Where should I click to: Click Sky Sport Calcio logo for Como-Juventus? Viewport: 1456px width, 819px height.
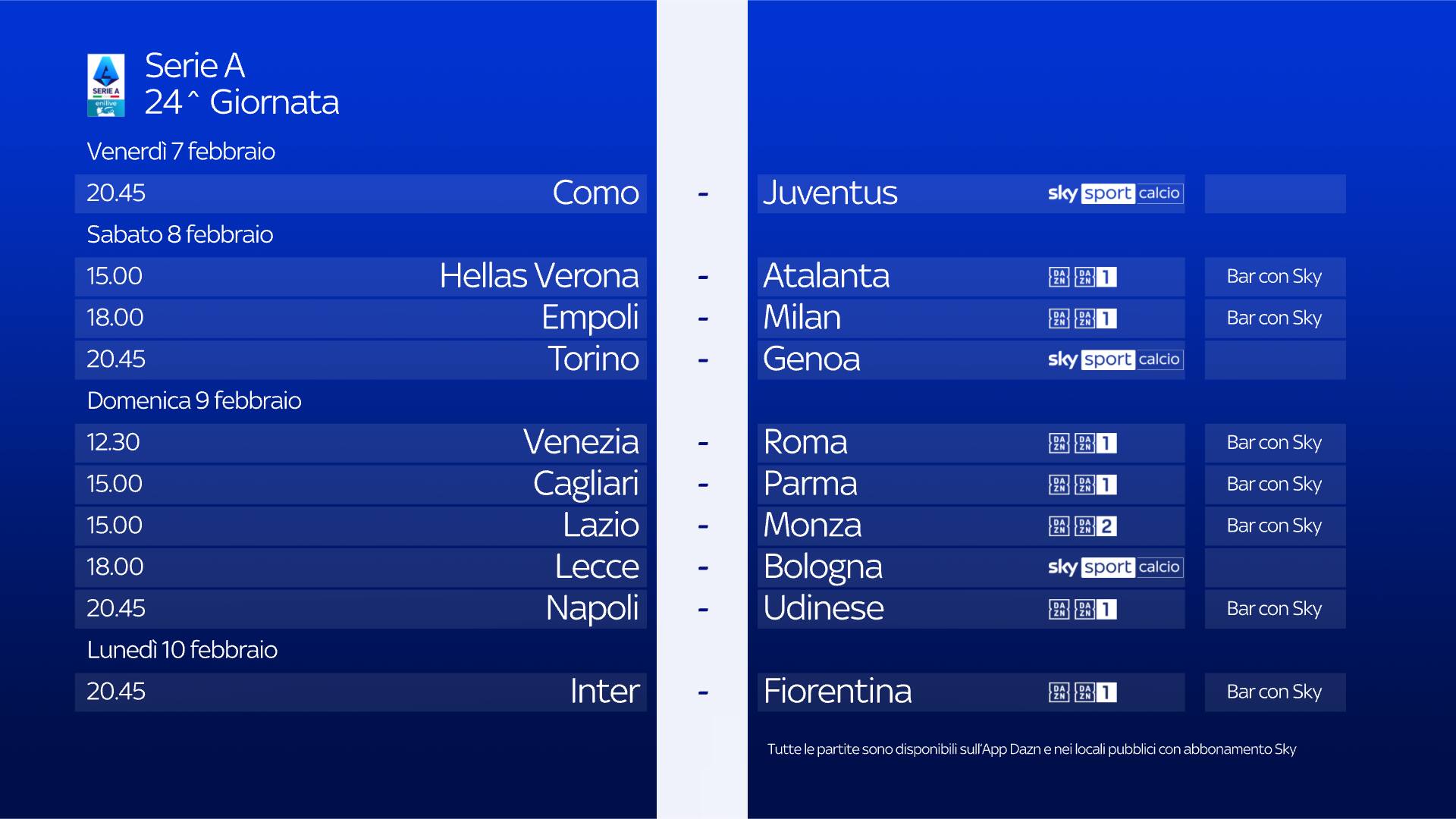[1114, 193]
